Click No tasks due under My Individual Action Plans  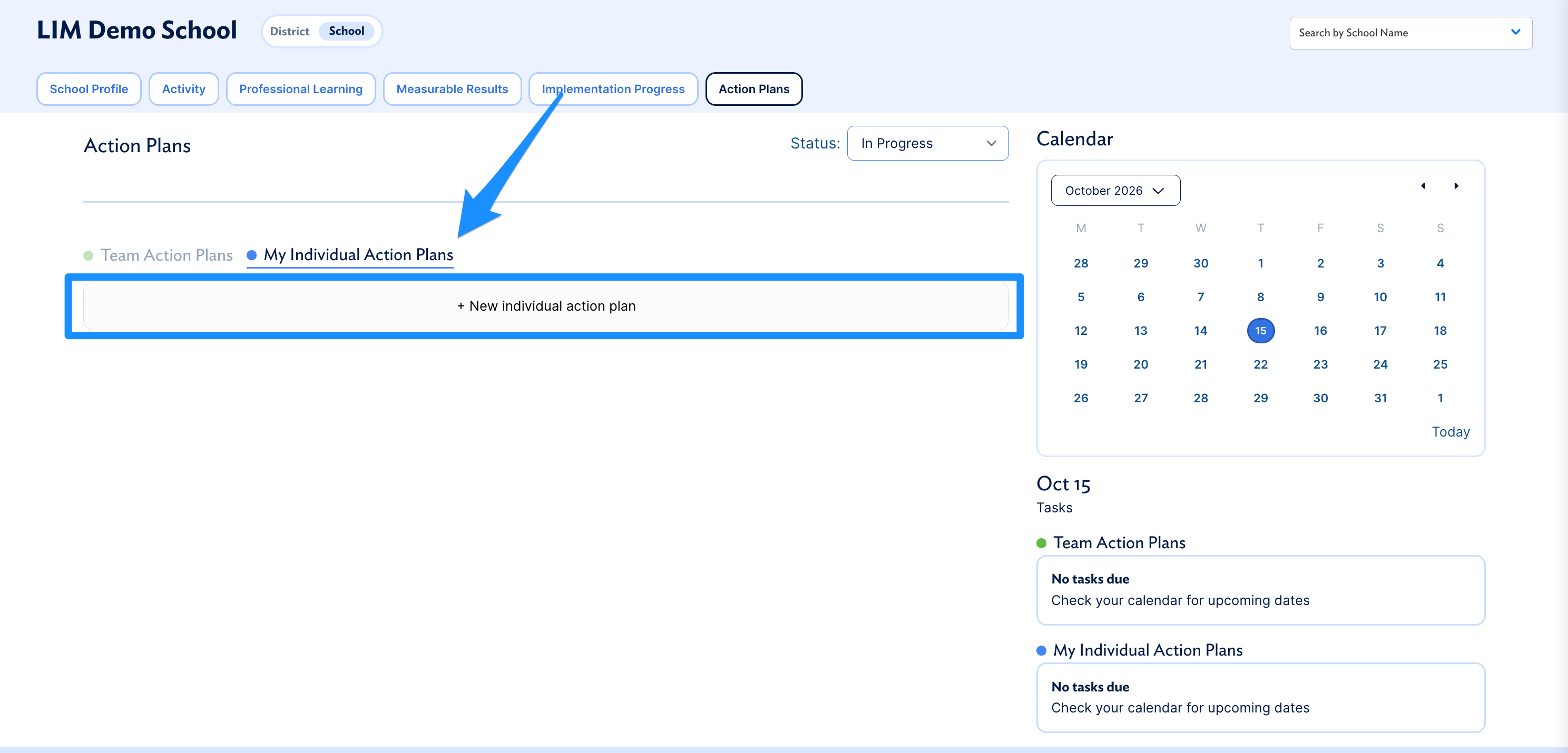coord(1090,687)
